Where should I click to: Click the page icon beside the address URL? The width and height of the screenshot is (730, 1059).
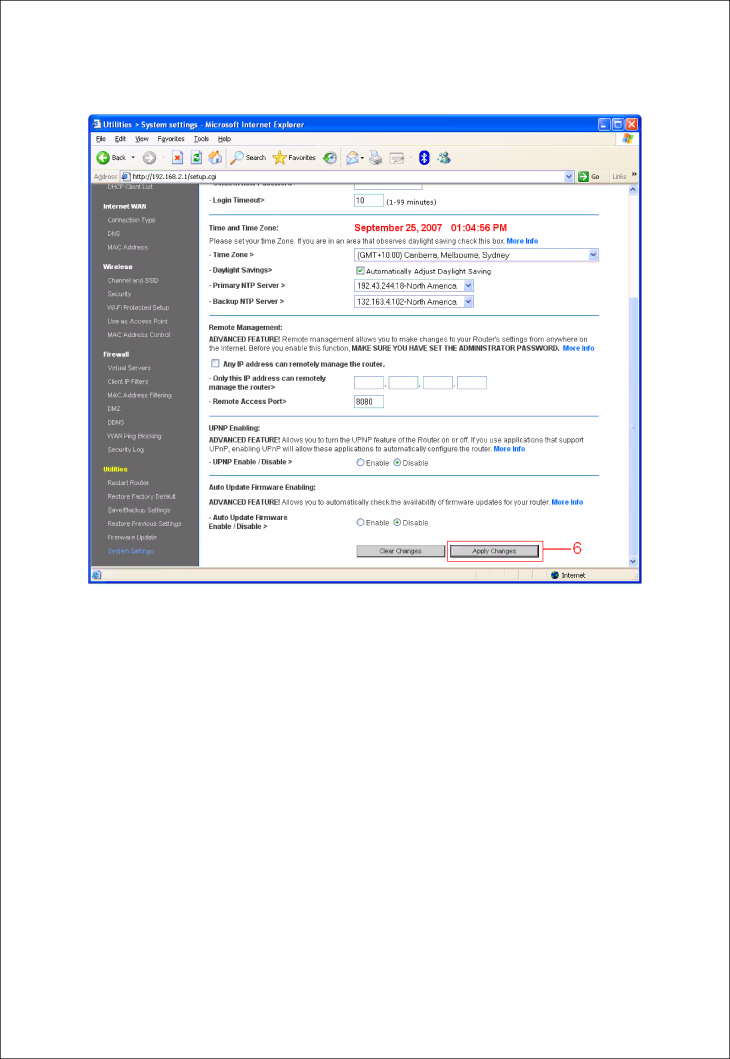tap(126, 176)
